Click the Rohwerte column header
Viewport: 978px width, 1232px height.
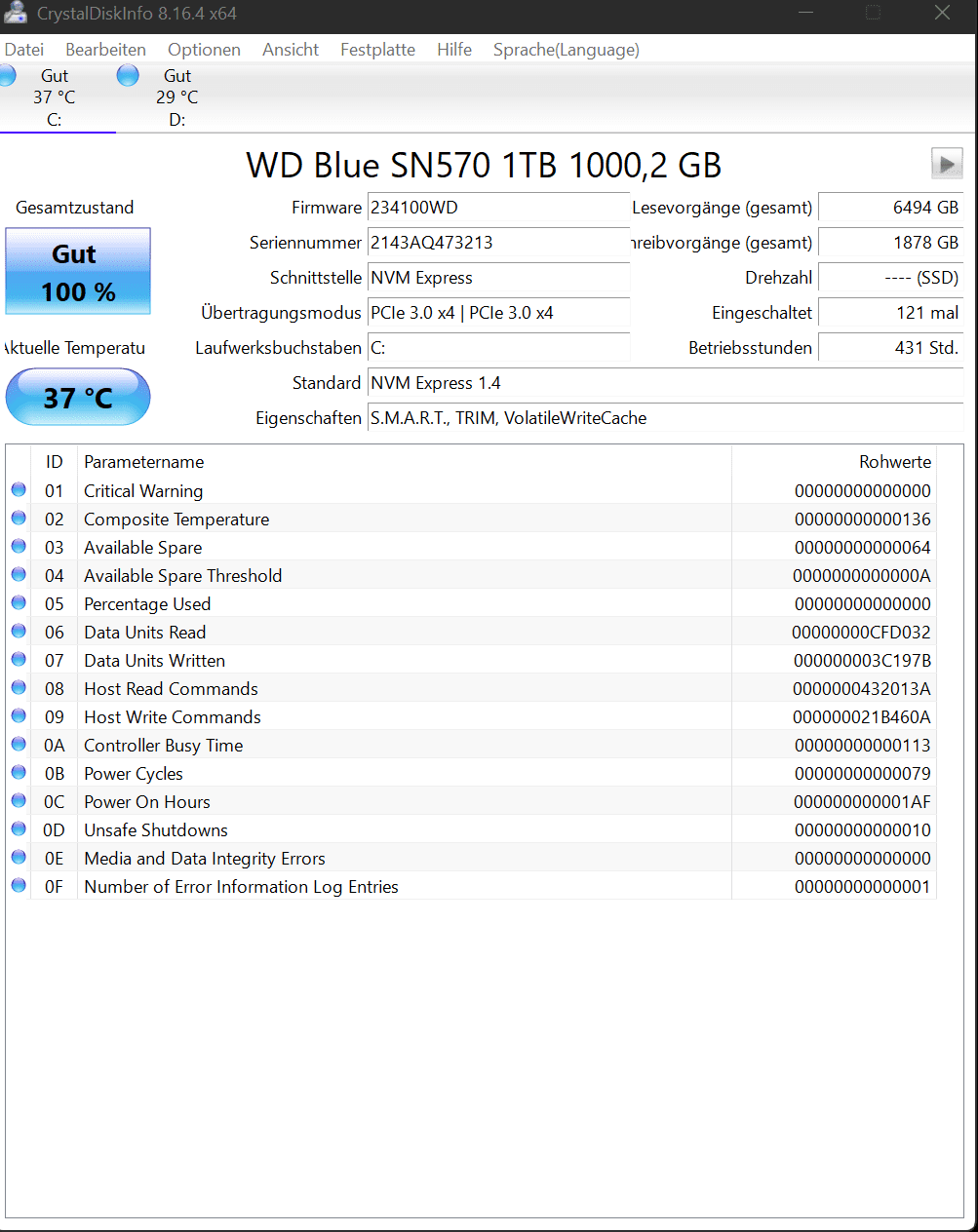click(895, 462)
